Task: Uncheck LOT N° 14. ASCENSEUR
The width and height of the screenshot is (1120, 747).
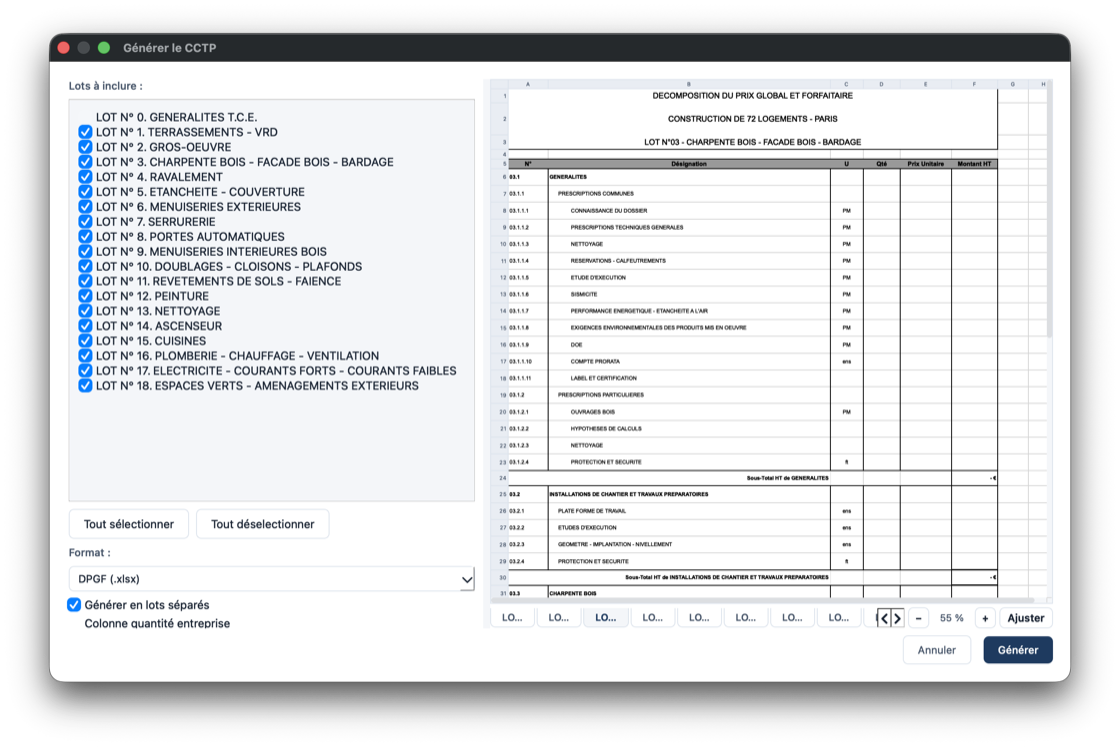Action: [x=85, y=326]
